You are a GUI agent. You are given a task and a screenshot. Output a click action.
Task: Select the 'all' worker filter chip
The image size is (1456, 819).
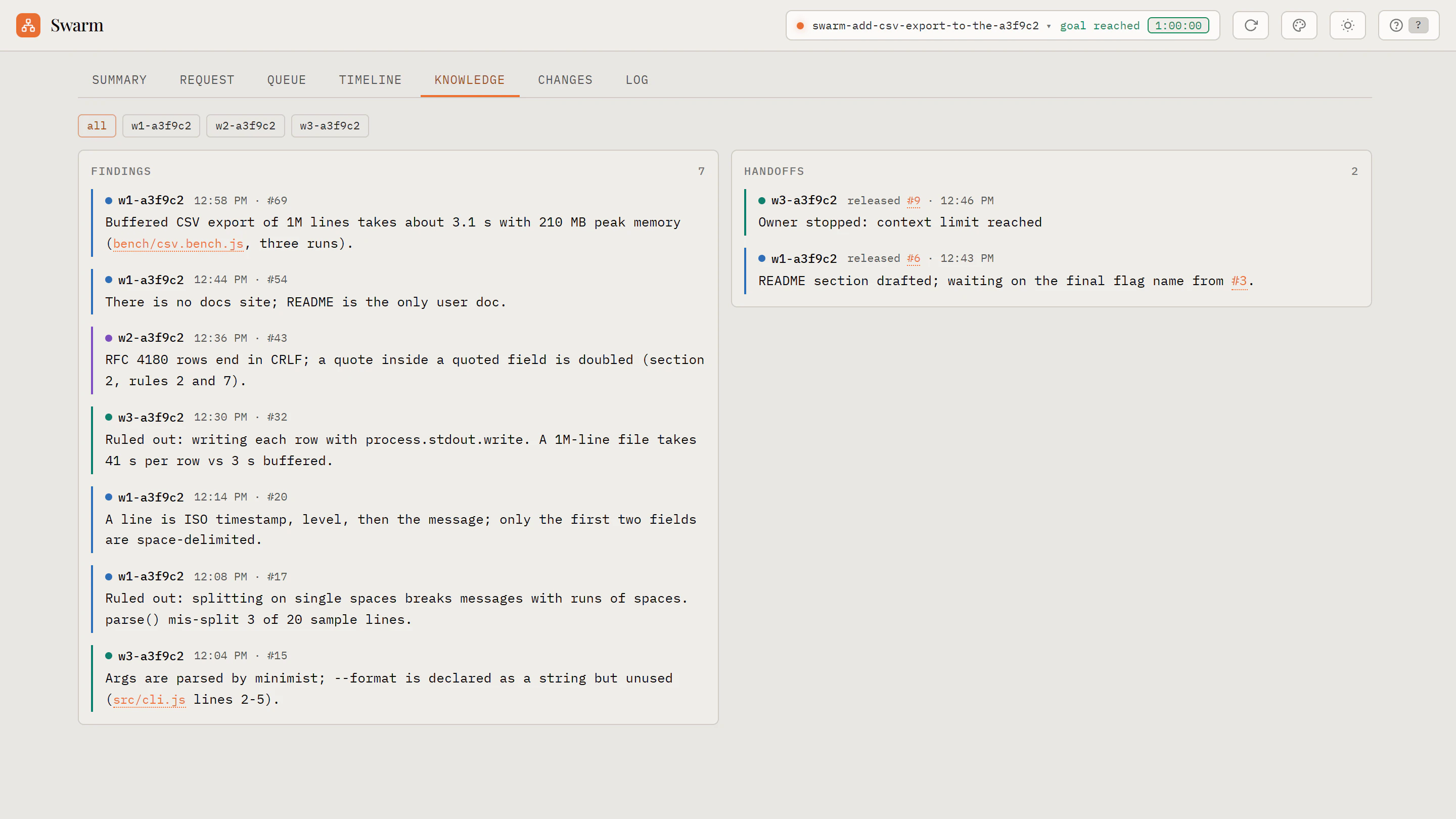pos(97,125)
